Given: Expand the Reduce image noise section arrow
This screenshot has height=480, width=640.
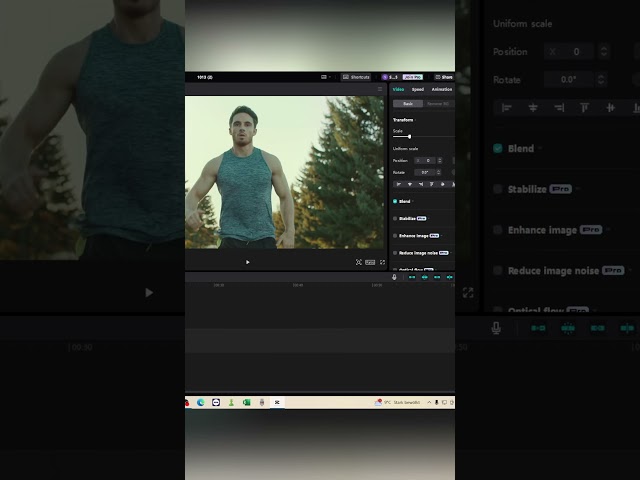Looking at the screenshot, I should [451, 253].
